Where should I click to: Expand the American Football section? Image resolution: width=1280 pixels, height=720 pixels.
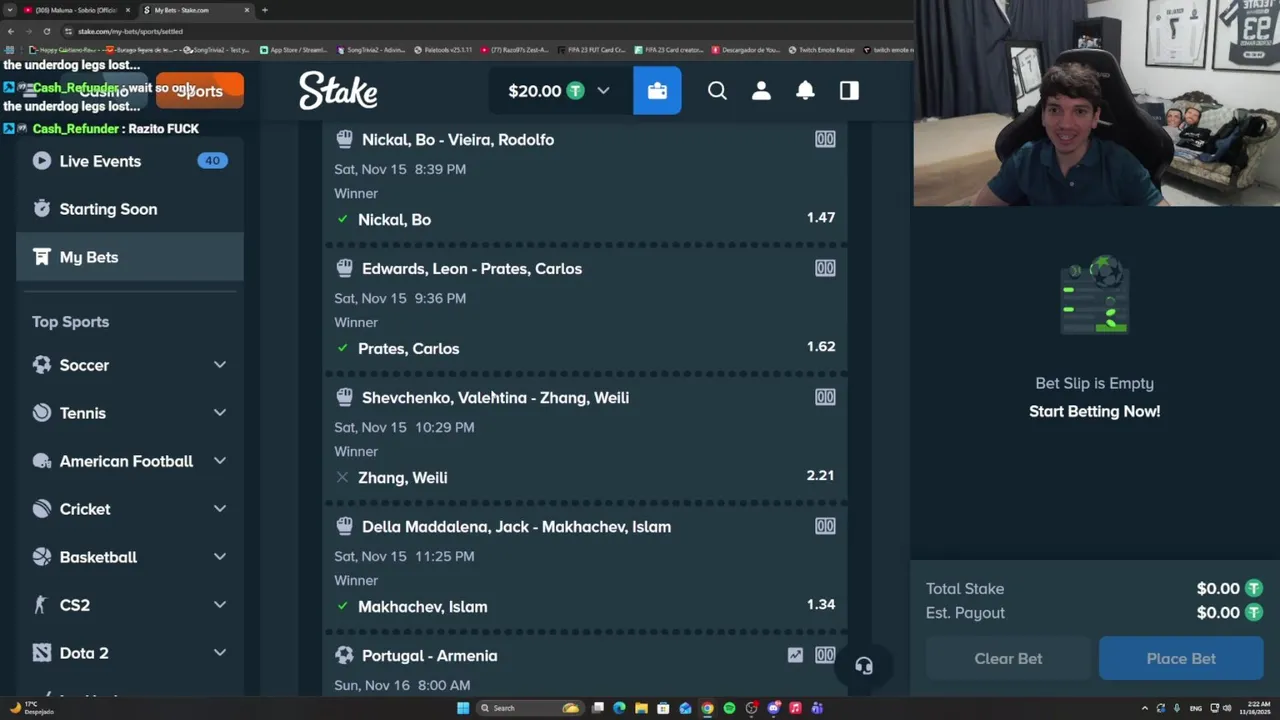[220, 461]
